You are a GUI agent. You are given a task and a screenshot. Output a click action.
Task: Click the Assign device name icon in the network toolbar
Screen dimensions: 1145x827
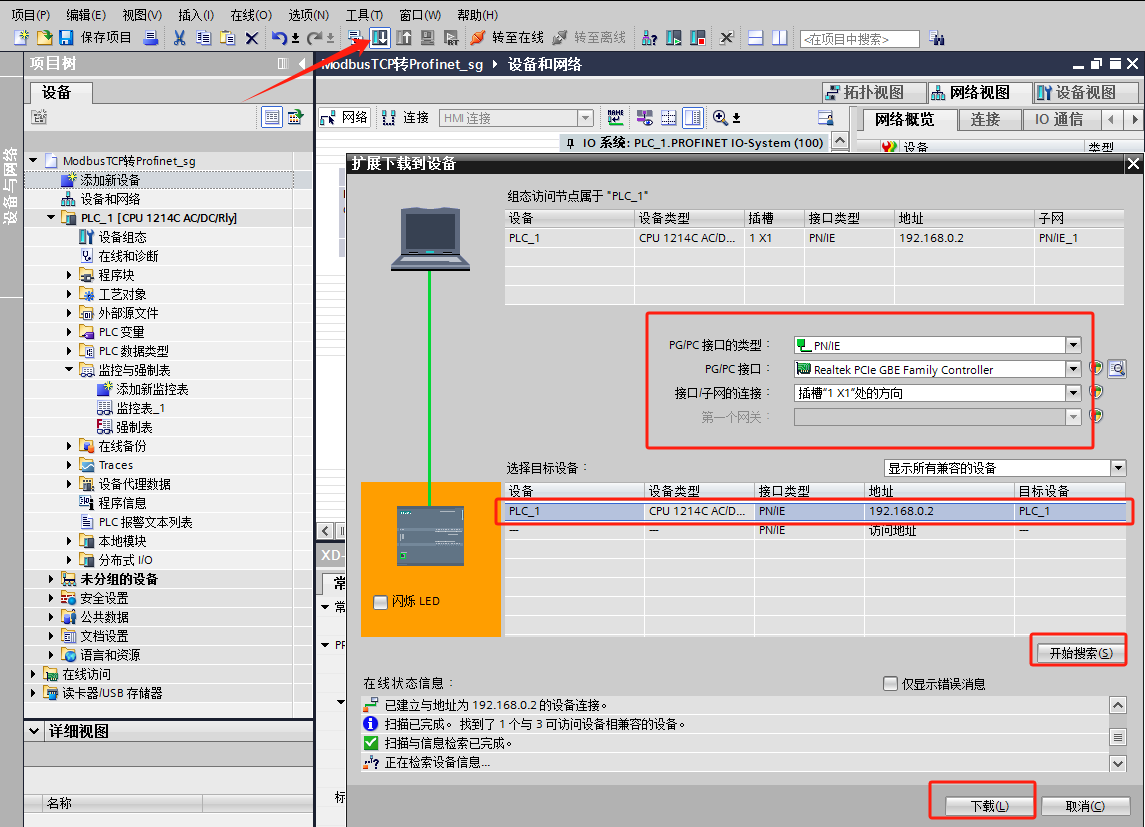[x=616, y=118]
